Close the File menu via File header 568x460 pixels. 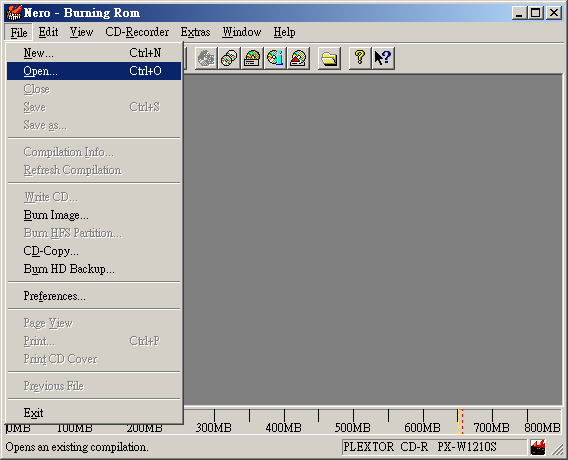[x=19, y=32]
